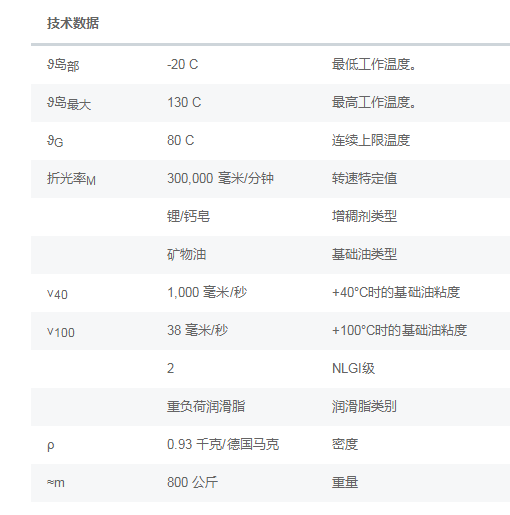510x515 pixels.
Task: Click the 转速特定值 description
Action: tap(364, 178)
